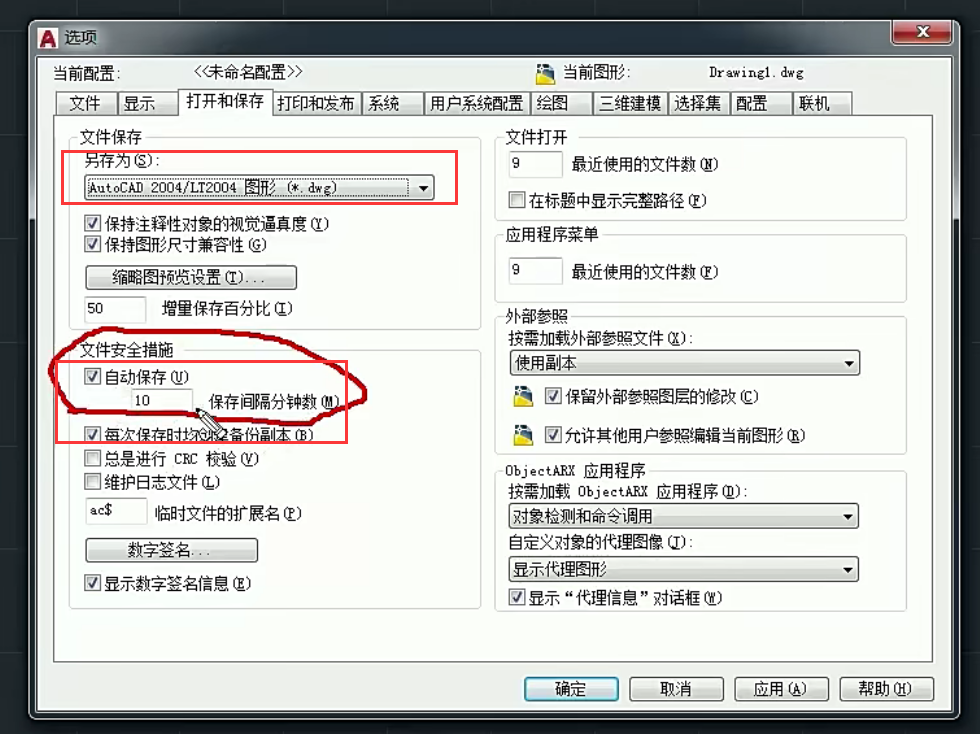Enable 在标题中显示完整路径 checkbox

coord(516,200)
